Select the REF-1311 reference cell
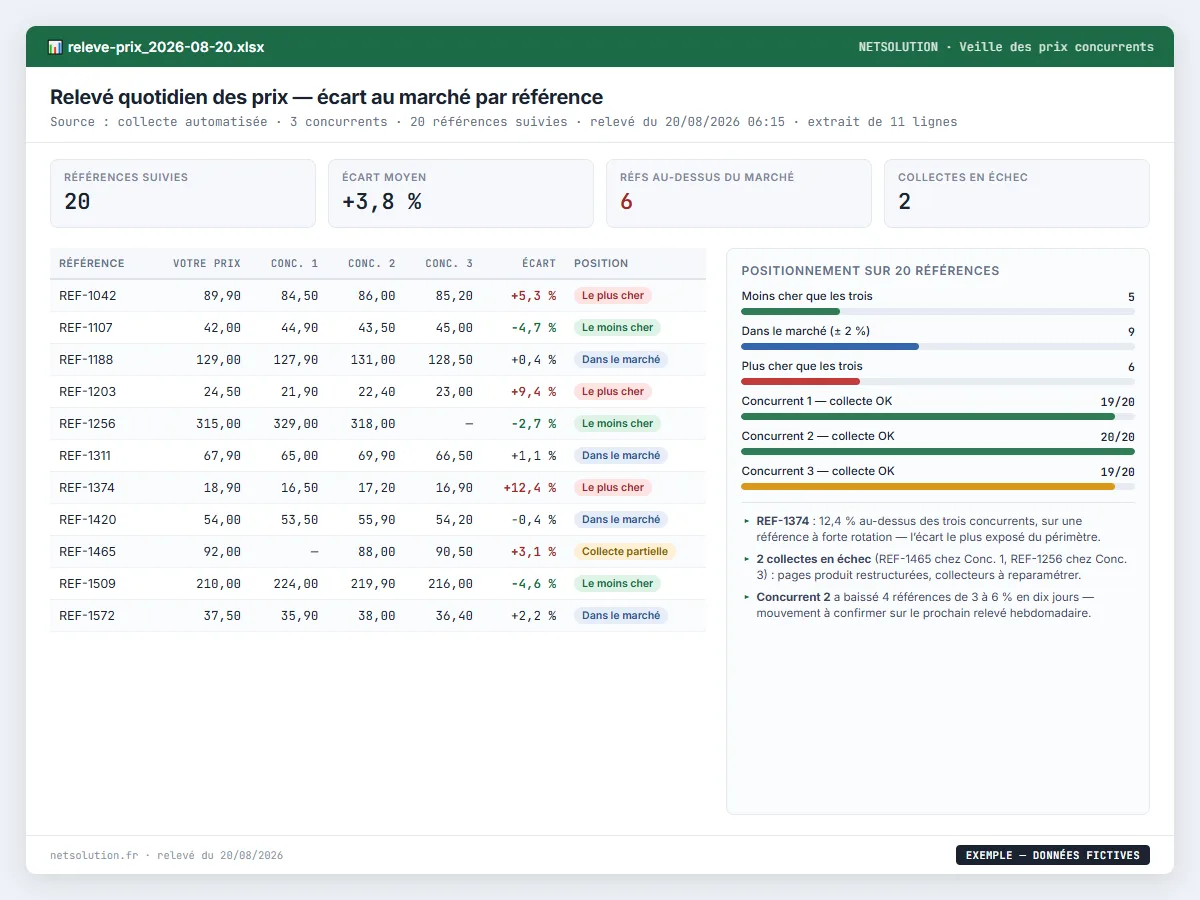Viewport: 1200px width, 900px height. [x=86, y=456]
